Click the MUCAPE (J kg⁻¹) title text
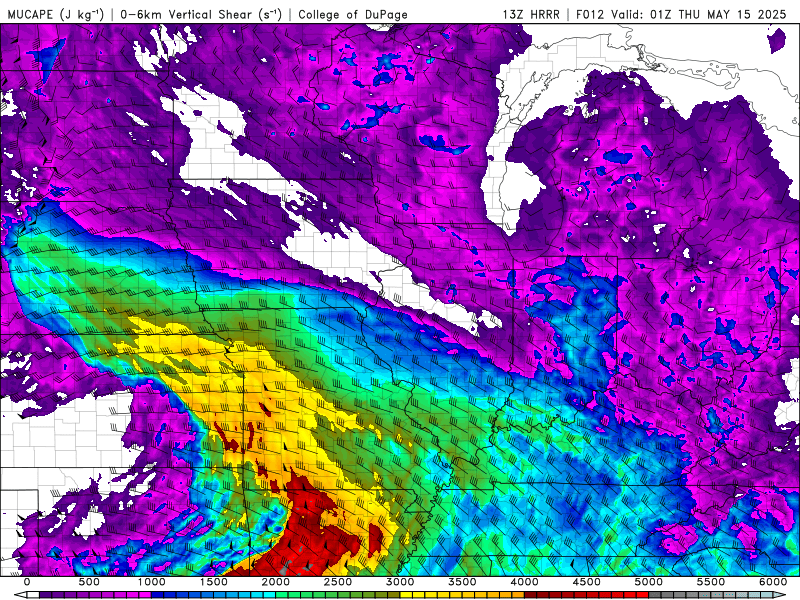 click(x=56, y=14)
